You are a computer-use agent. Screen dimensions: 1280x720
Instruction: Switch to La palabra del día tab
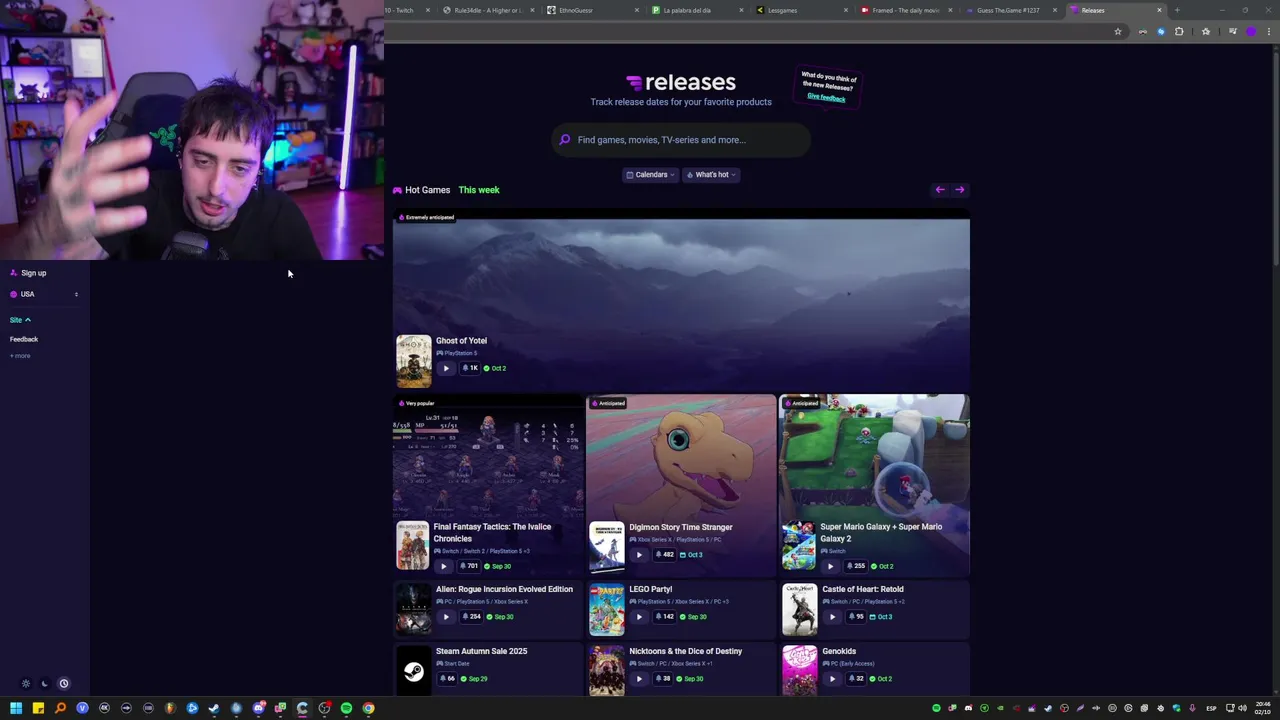(695, 10)
